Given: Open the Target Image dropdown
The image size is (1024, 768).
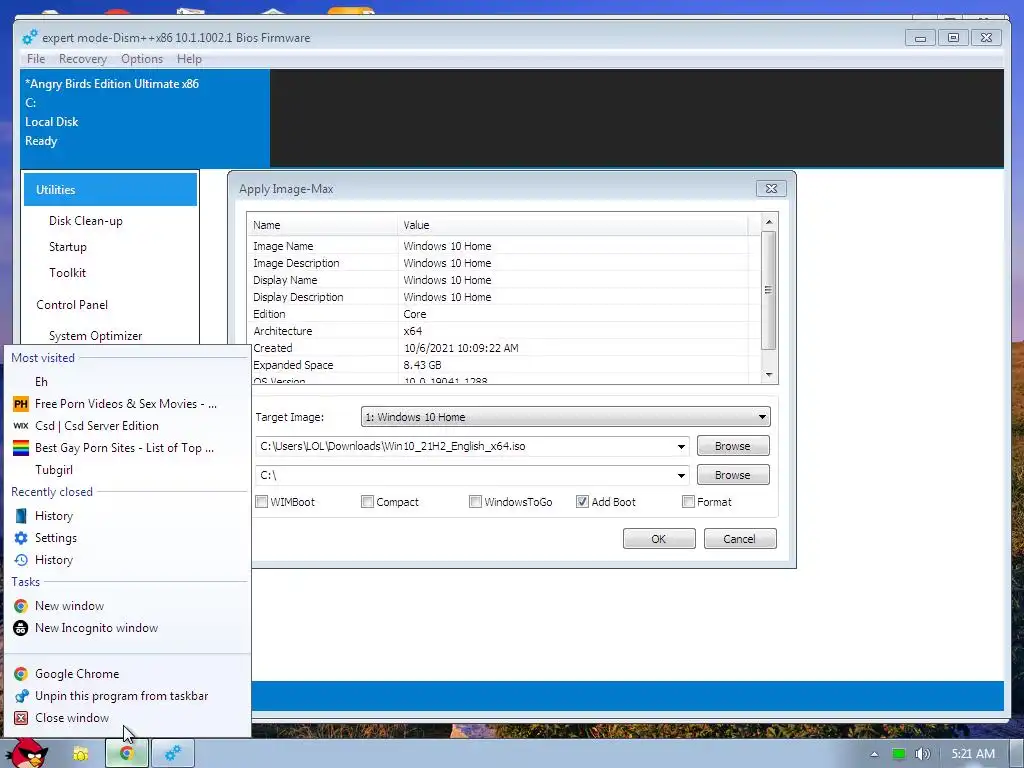Looking at the screenshot, I should click(x=566, y=417).
